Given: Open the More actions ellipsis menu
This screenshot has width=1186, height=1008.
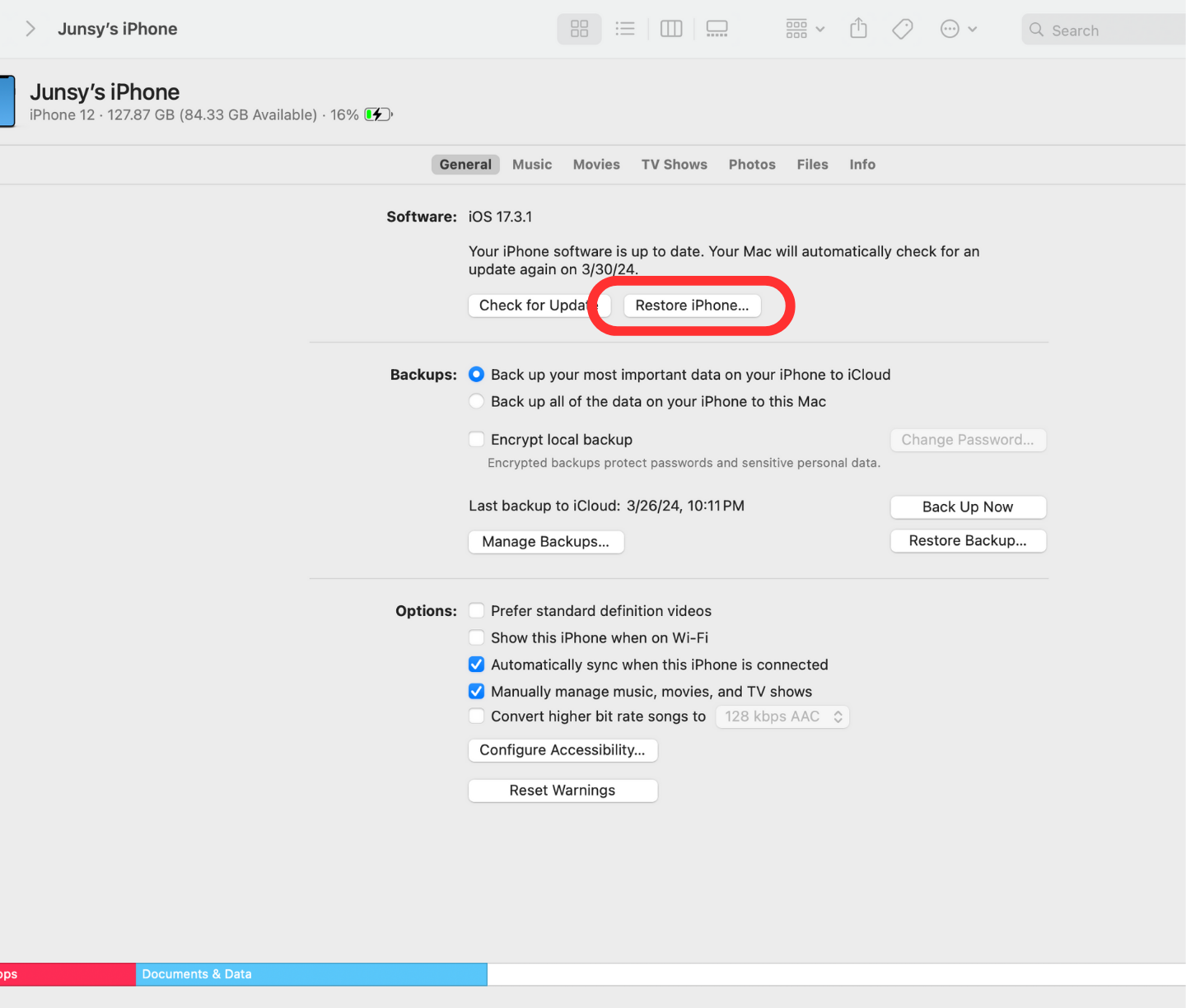Looking at the screenshot, I should (958, 30).
